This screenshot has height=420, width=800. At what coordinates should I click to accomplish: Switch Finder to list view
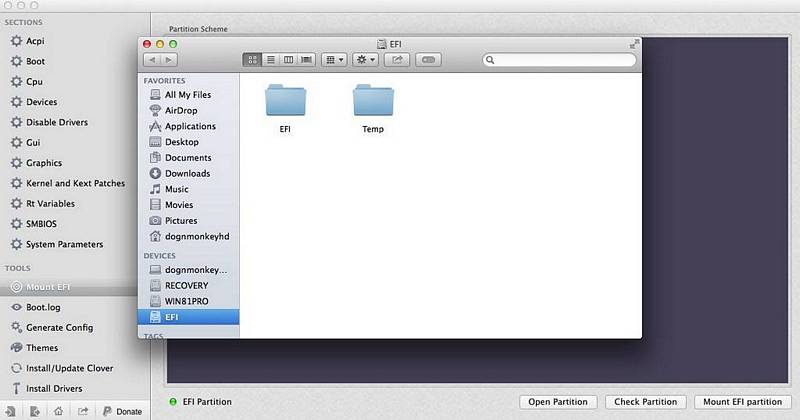(x=271, y=60)
